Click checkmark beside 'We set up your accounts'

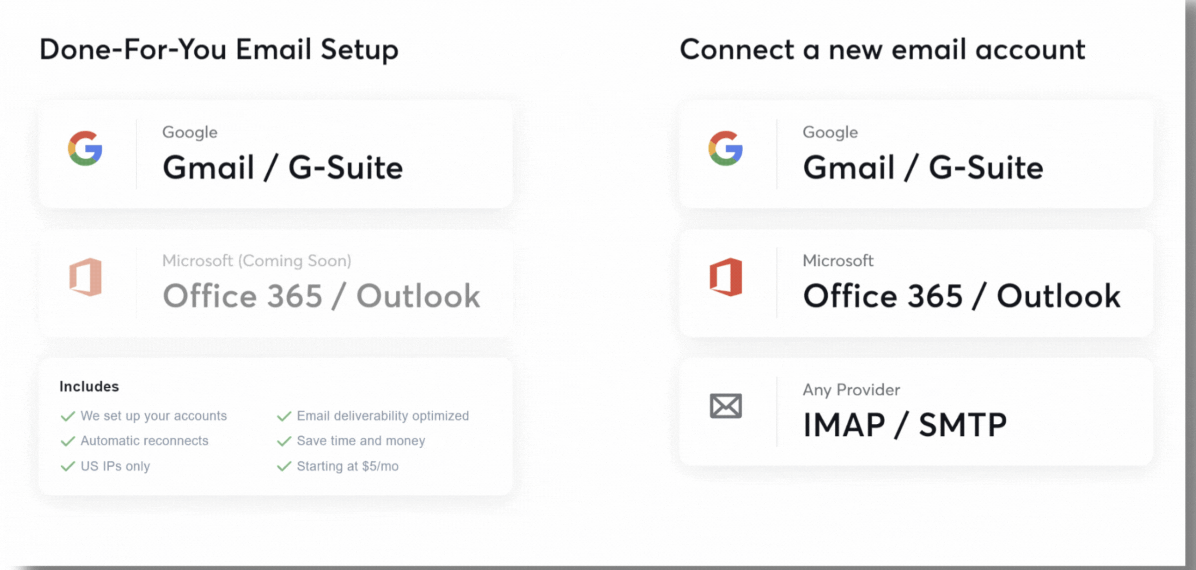(x=67, y=417)
